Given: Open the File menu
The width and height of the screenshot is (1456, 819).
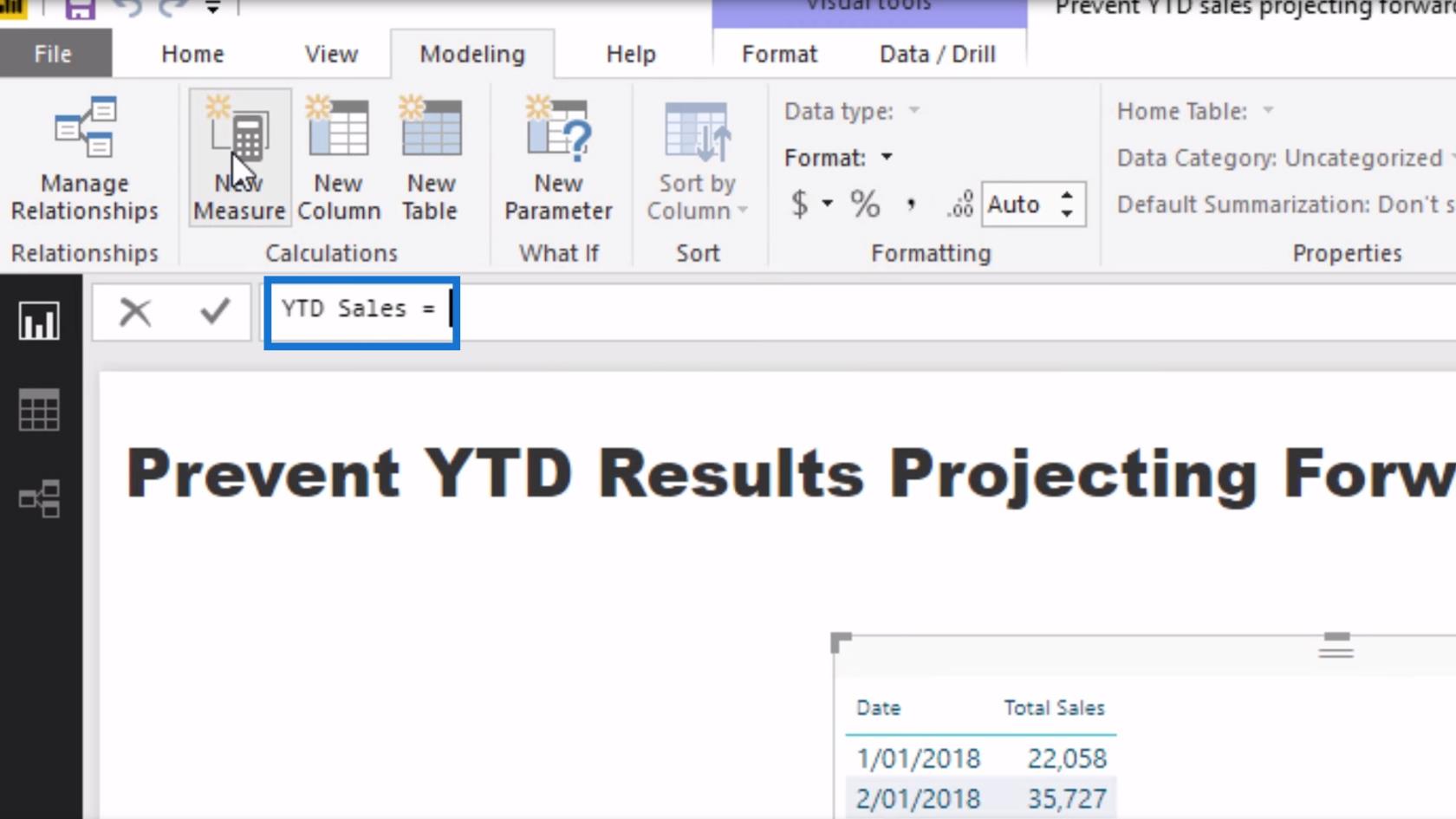Looking at the screenshot, I should pyautogui.click(x=54, y=54).
